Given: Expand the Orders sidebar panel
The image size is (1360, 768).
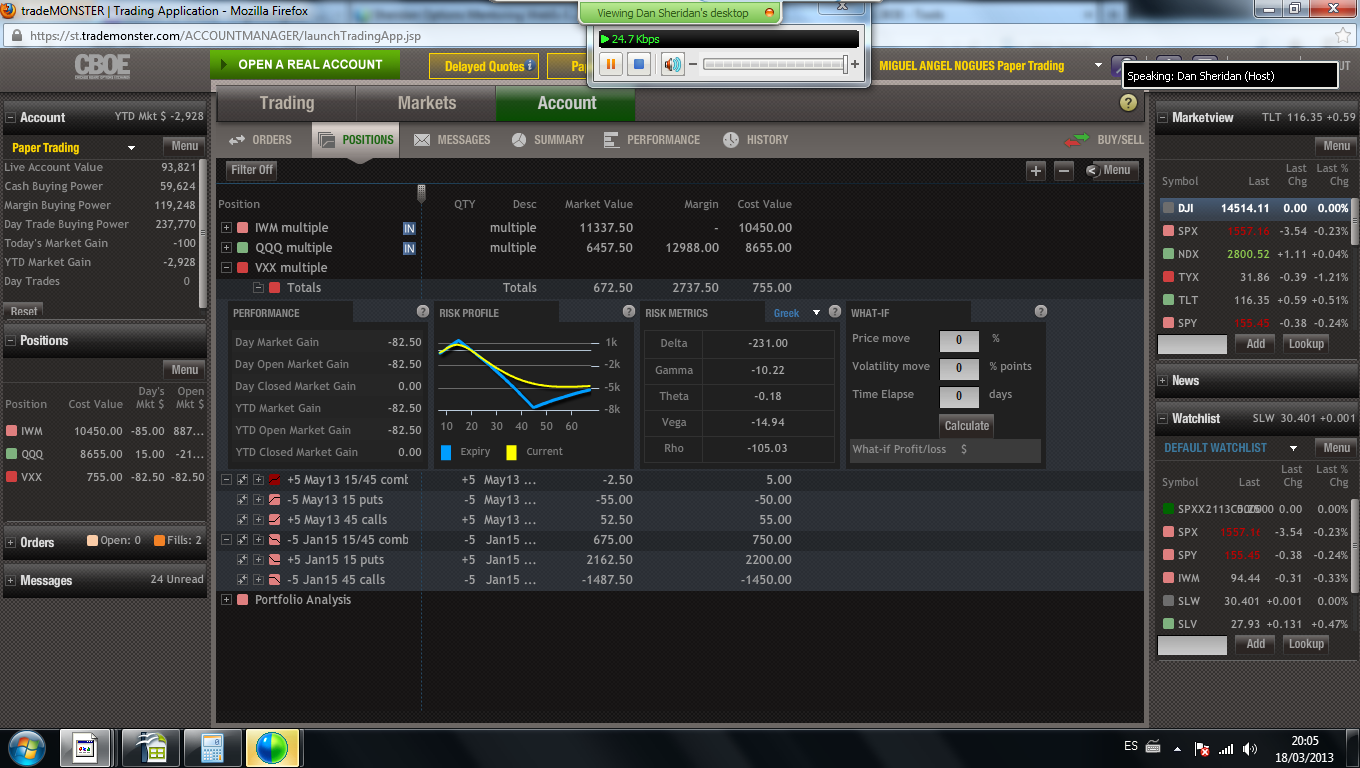Looking at the screenshot, I should tap(11, 543).
